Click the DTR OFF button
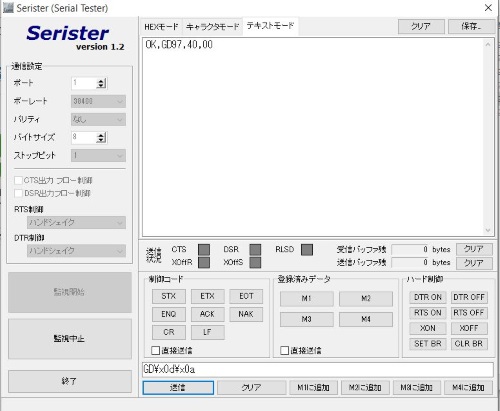This screenshot has height=411, width=500. pyautogui.click(x=469, y=297)
